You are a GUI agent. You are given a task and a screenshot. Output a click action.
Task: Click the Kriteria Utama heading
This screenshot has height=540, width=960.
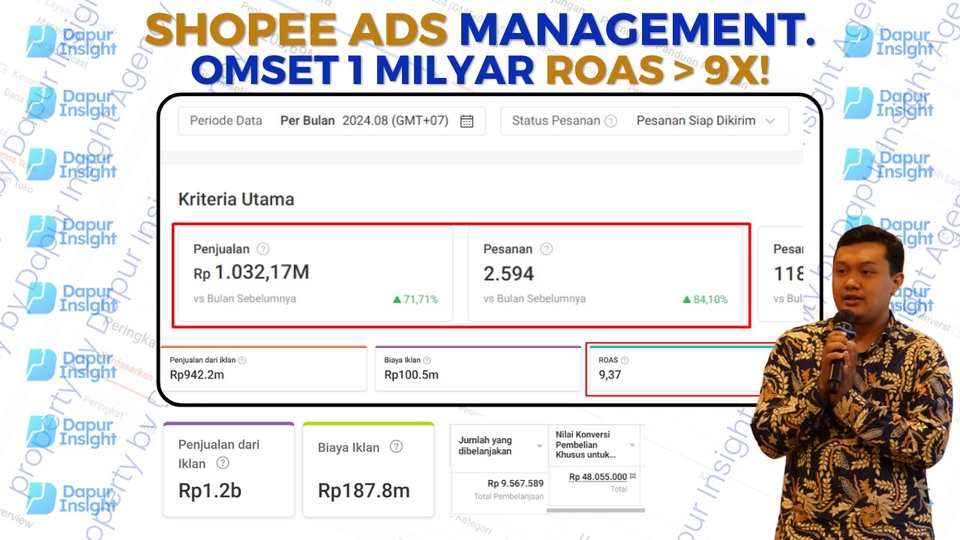(236, 200)
